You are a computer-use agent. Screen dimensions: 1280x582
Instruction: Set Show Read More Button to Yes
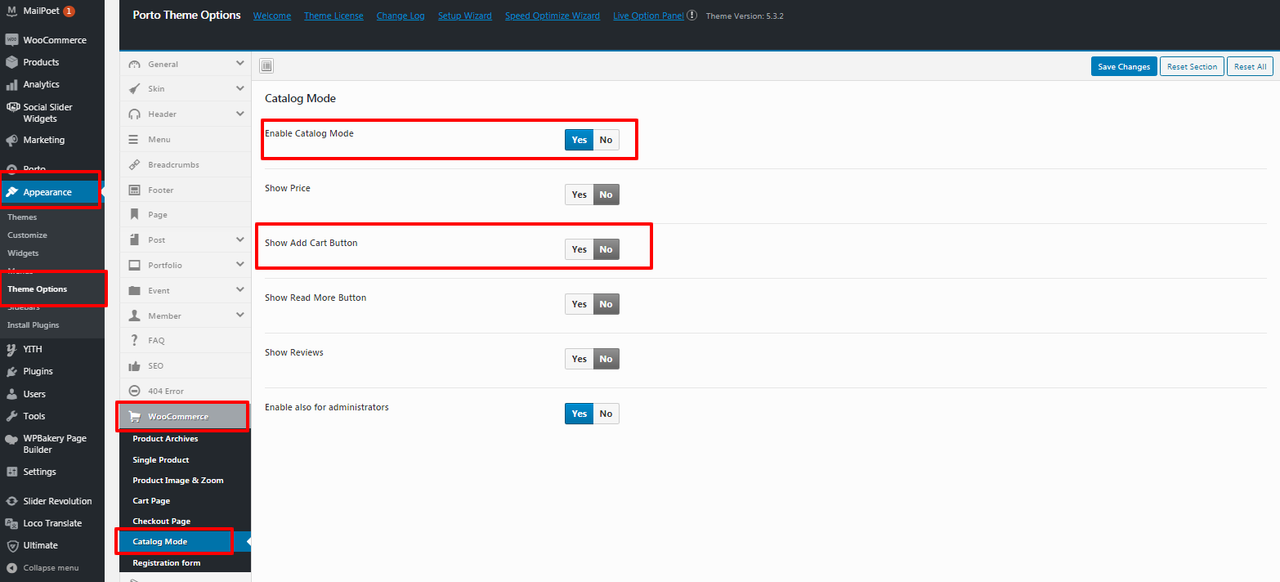point(579,304)
